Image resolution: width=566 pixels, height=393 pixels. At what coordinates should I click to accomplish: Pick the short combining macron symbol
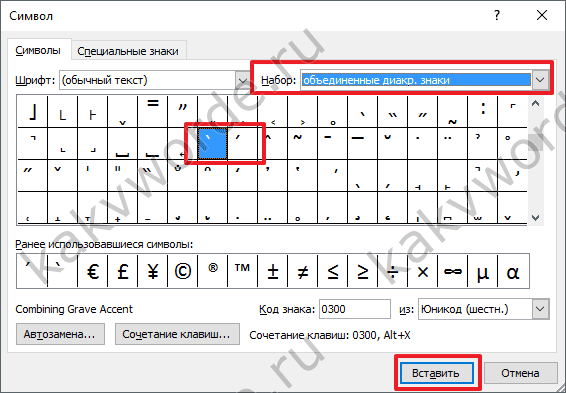pos(332,143)
